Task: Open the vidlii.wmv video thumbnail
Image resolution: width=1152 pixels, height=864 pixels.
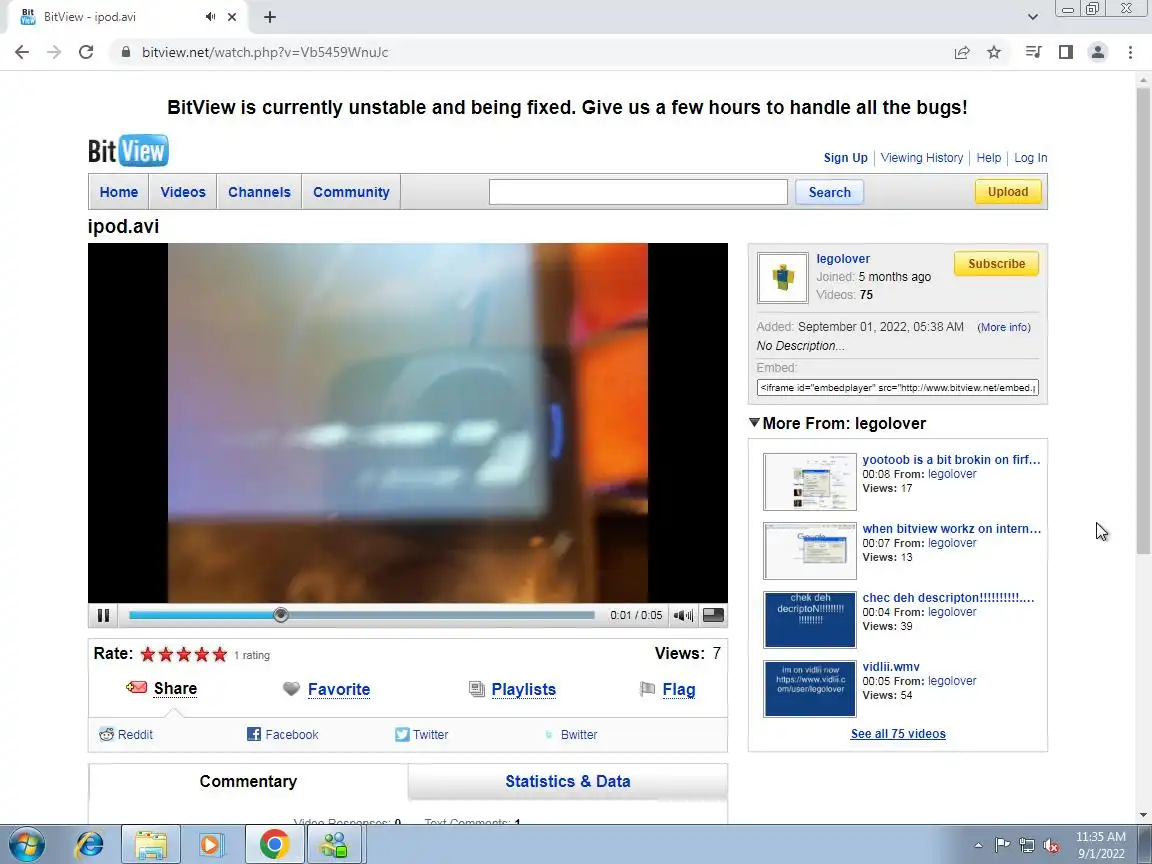Action: click(x=810, y=689)
